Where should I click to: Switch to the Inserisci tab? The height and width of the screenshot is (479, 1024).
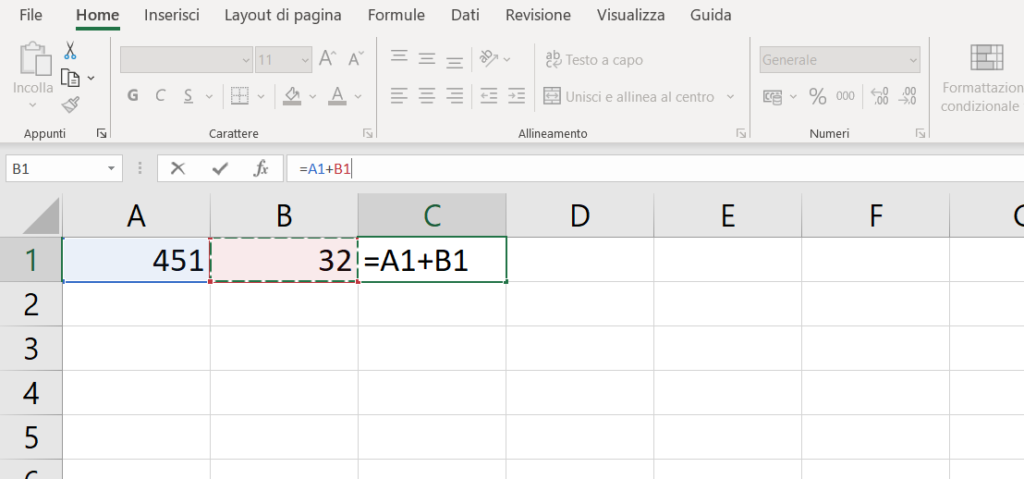click(x=172, y=15)
